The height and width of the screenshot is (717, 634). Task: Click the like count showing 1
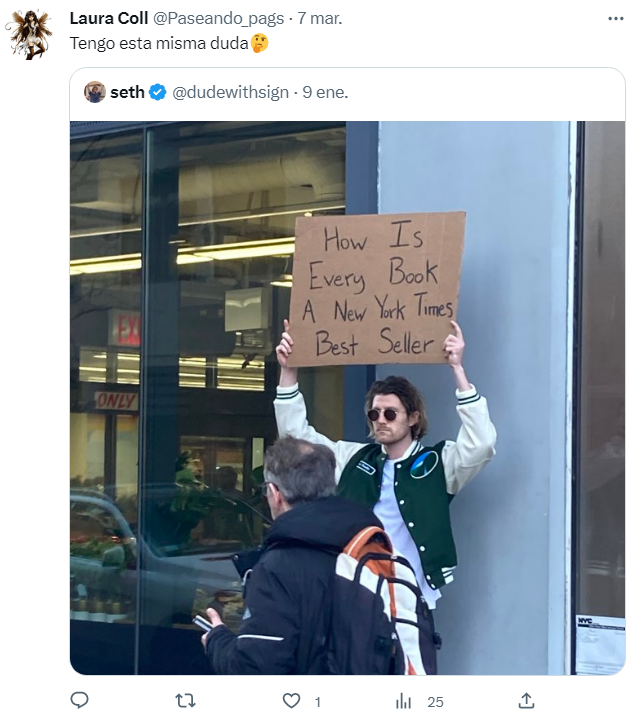pyautogui.click(x=318, y=702)
